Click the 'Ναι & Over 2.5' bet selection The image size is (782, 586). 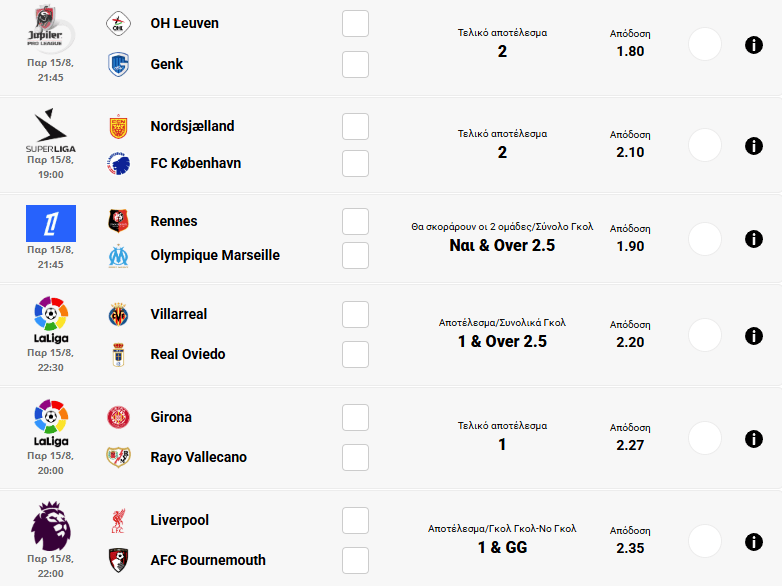tap(502, 246)
